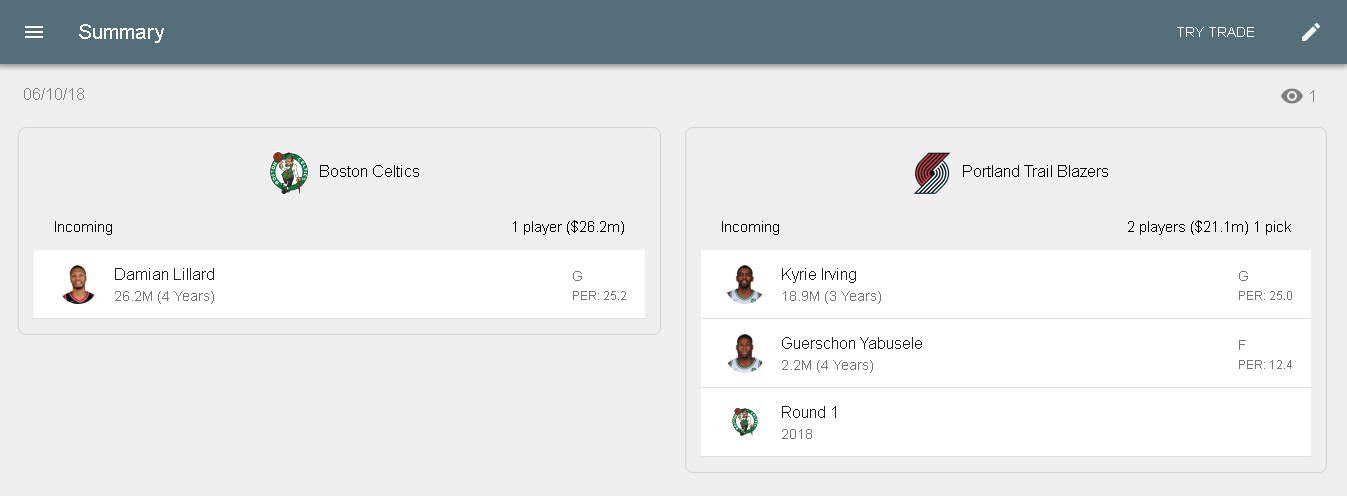Click Damian Lillard's player headshot
The width and height of the screenshot is (1347, 496).
pos(78,284)
